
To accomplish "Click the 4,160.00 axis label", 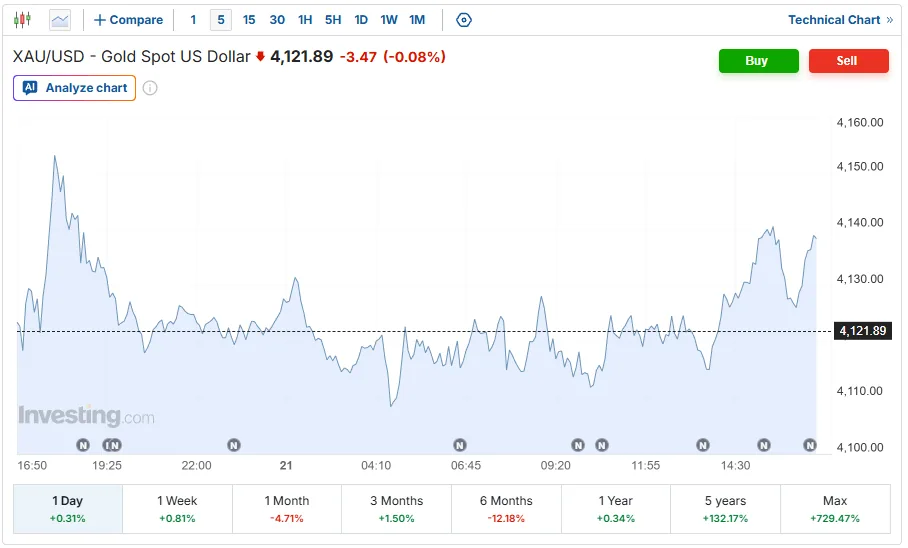I will [860, 122].
